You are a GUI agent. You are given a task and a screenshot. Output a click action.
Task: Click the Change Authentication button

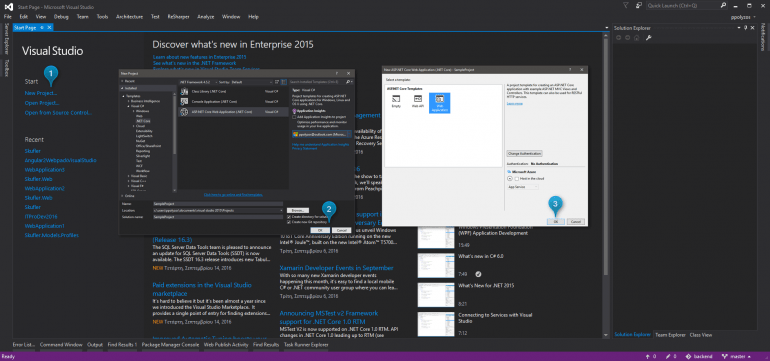click(524, 154)
